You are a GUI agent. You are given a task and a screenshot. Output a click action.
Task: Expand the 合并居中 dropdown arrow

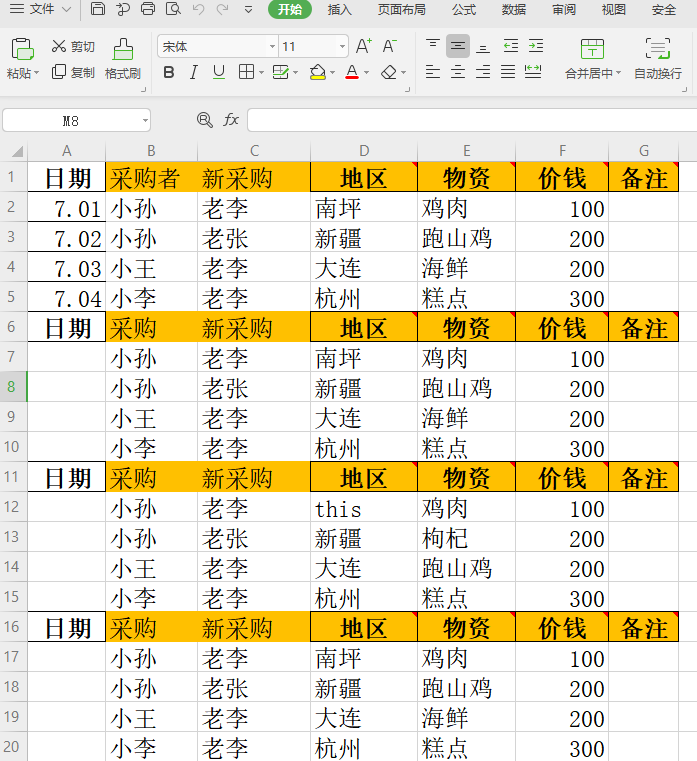click(618, 73)
